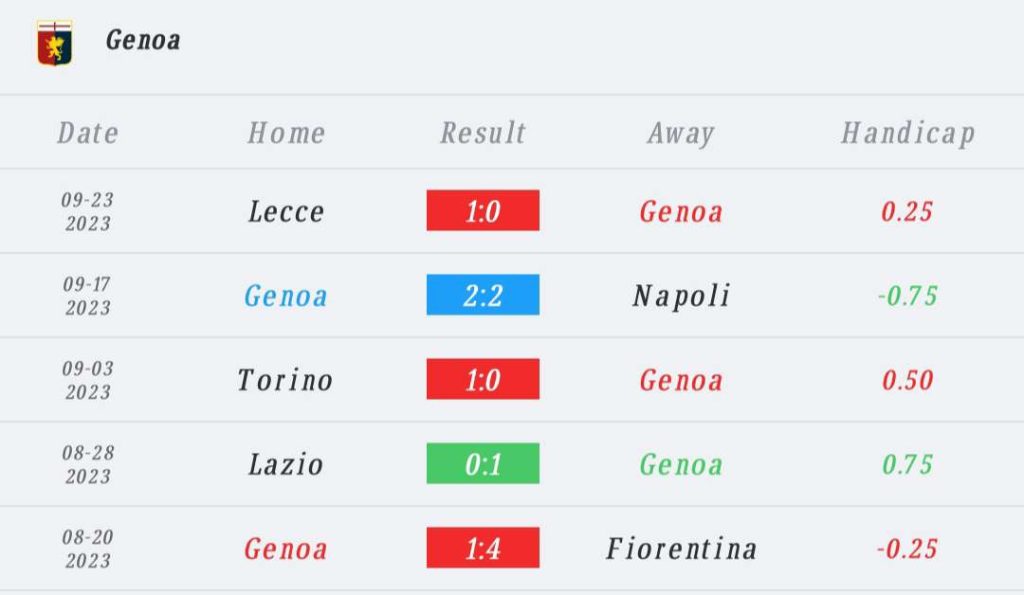Open the Torino team link
The height and width of the screenshot is (595, 1024).
(x=286, y=380)
